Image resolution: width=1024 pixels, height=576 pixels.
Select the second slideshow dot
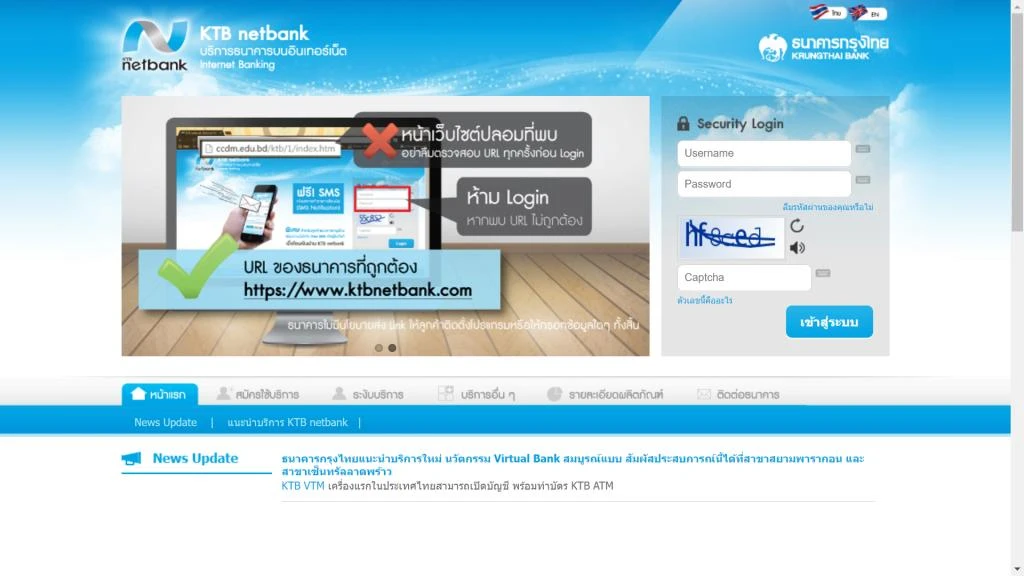[392, 348]
